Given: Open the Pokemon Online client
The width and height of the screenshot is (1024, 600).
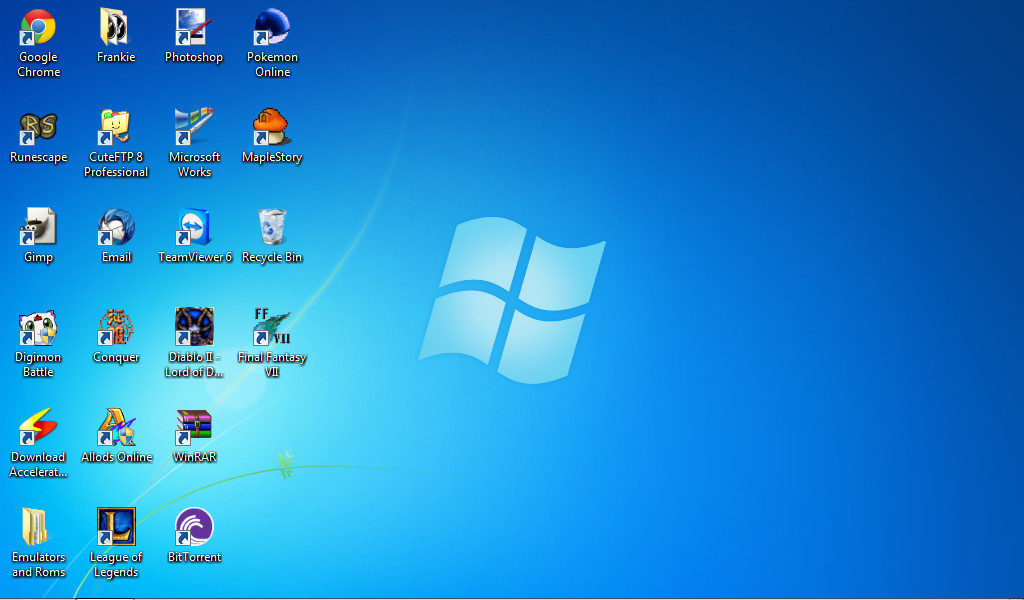Looking at the screenshot, I should click(272, 25).
